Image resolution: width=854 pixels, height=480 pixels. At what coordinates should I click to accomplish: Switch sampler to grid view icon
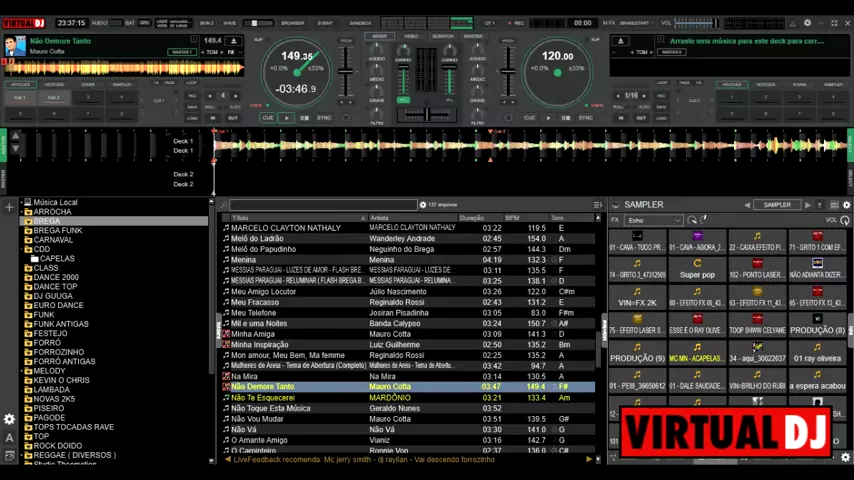tap(834, 205)
